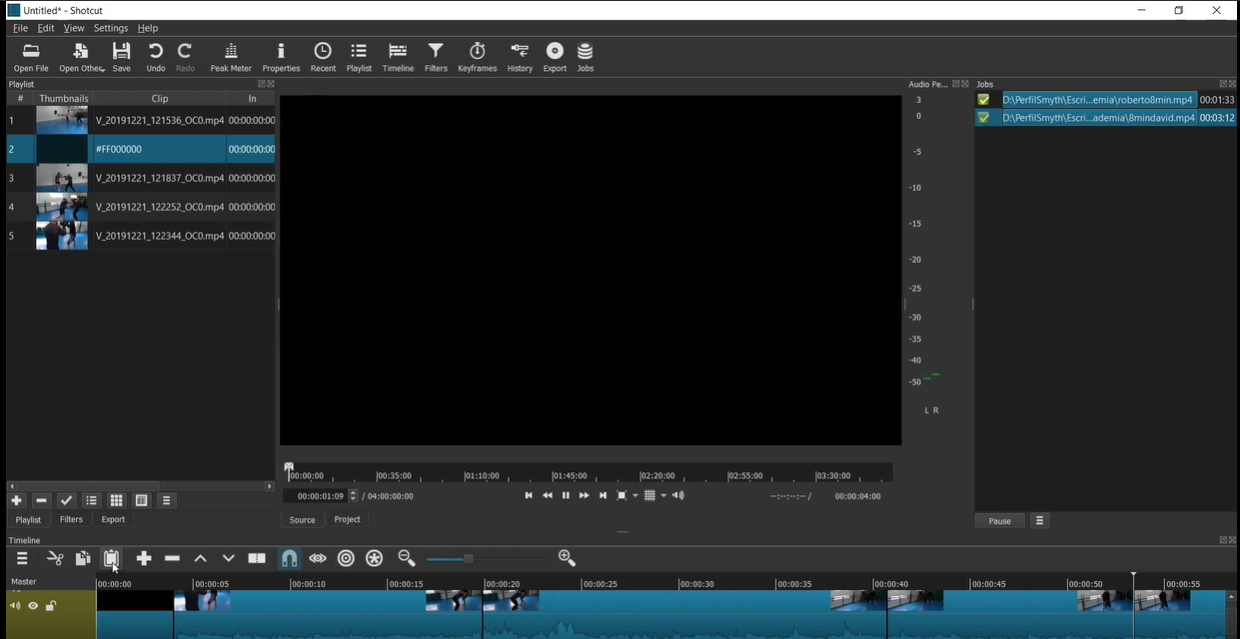Zoom in the timeline magnifier icon
Screen dimensions: 1240x639
[x=567, y=558]
